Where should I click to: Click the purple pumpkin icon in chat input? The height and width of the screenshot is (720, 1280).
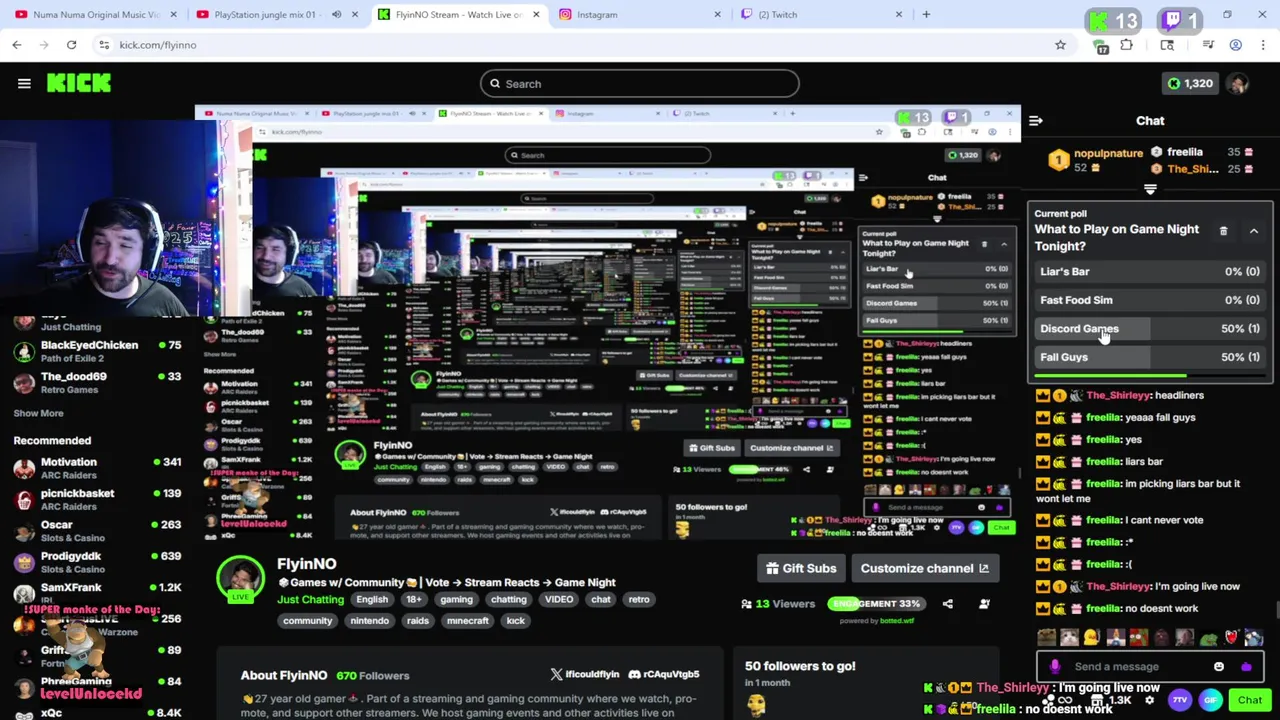point(1246,667)
